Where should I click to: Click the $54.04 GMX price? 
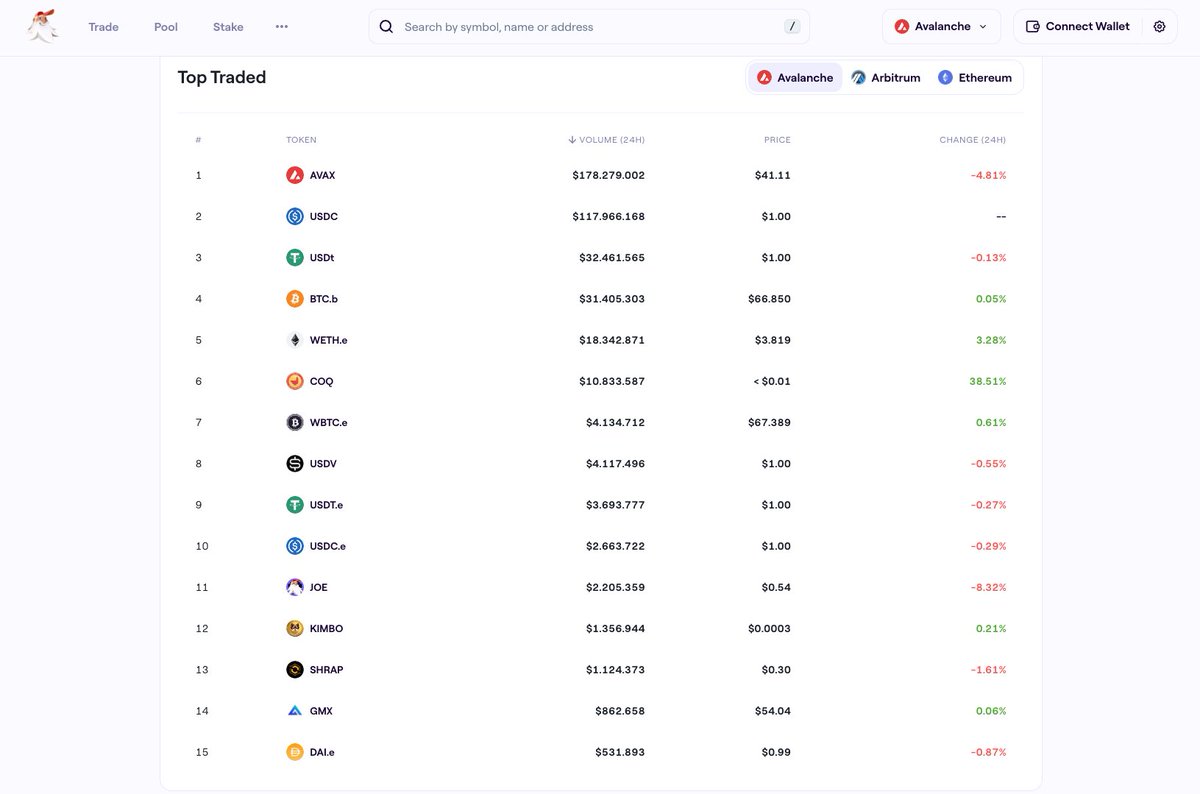pyautogui.click(x=773, y=711)
